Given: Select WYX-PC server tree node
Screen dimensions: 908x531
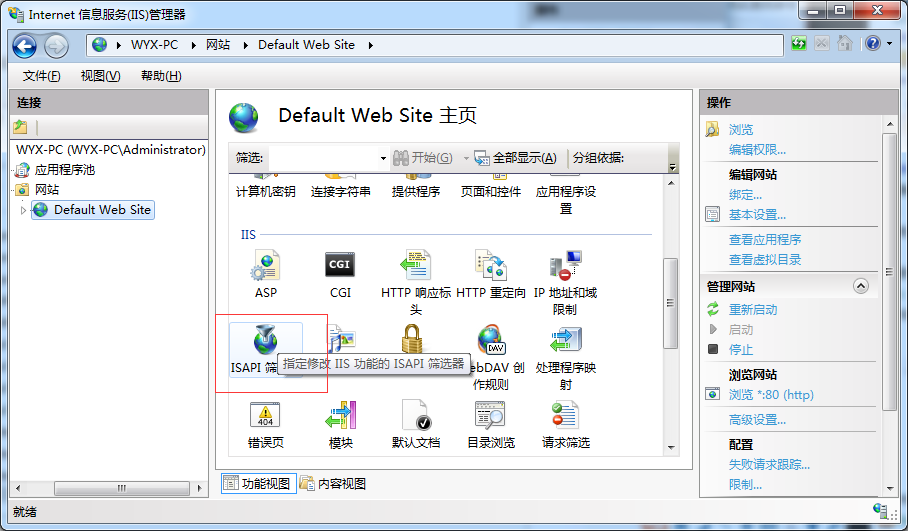Looking at the screenshot, I should (x=111, y=150).
